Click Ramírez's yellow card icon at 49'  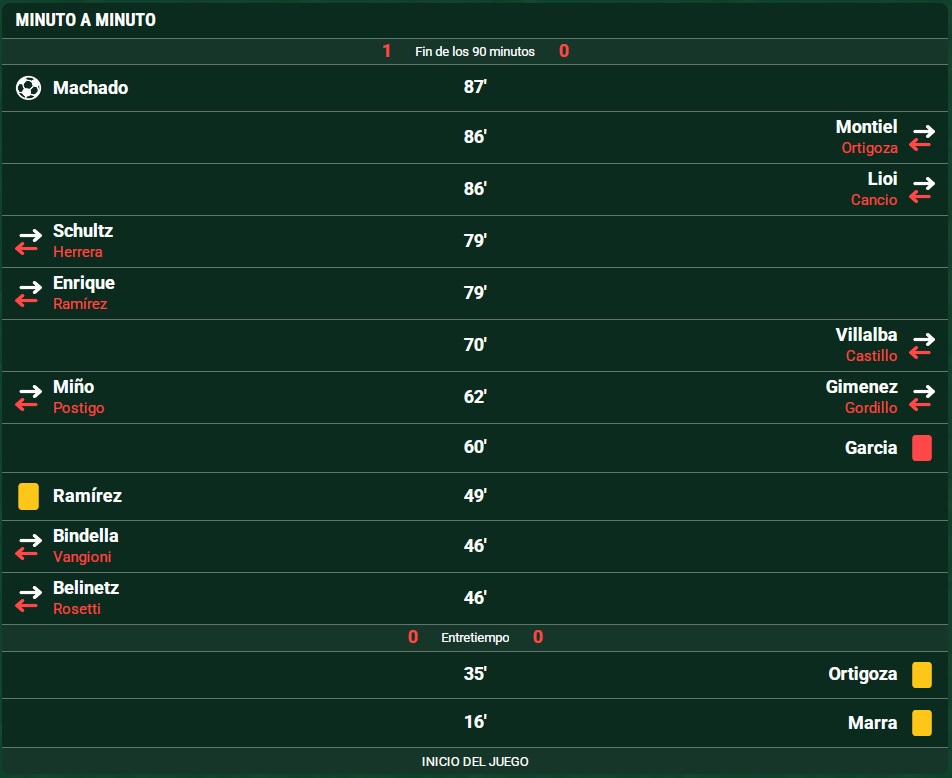(x=29, y=496)
